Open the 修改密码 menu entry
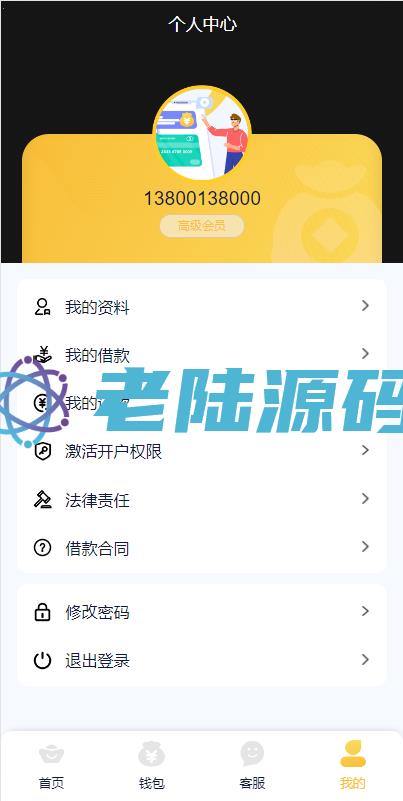 pyautogui.click(x=202, y=611)
